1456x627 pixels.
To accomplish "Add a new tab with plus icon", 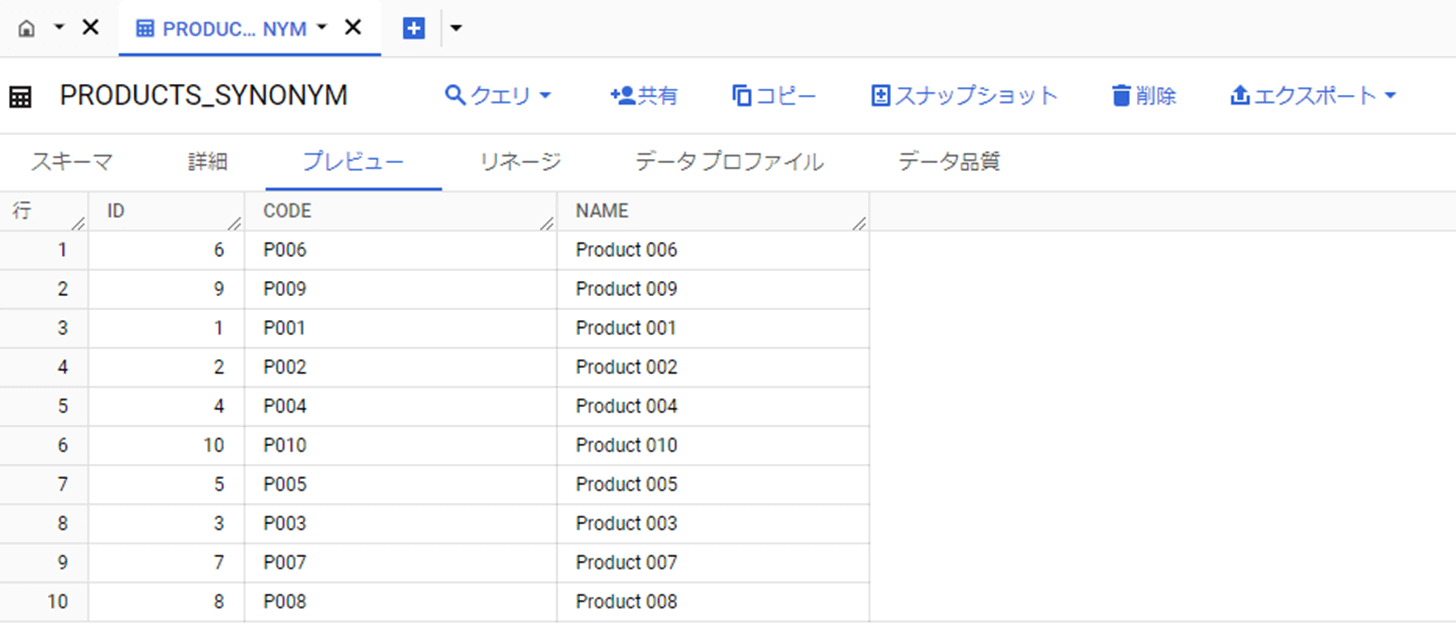I will coord(414,28).
